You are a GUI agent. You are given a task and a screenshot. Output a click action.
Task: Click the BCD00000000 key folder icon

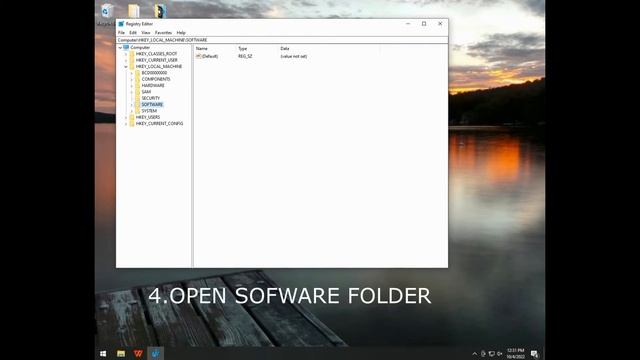[x=138, y=73]
